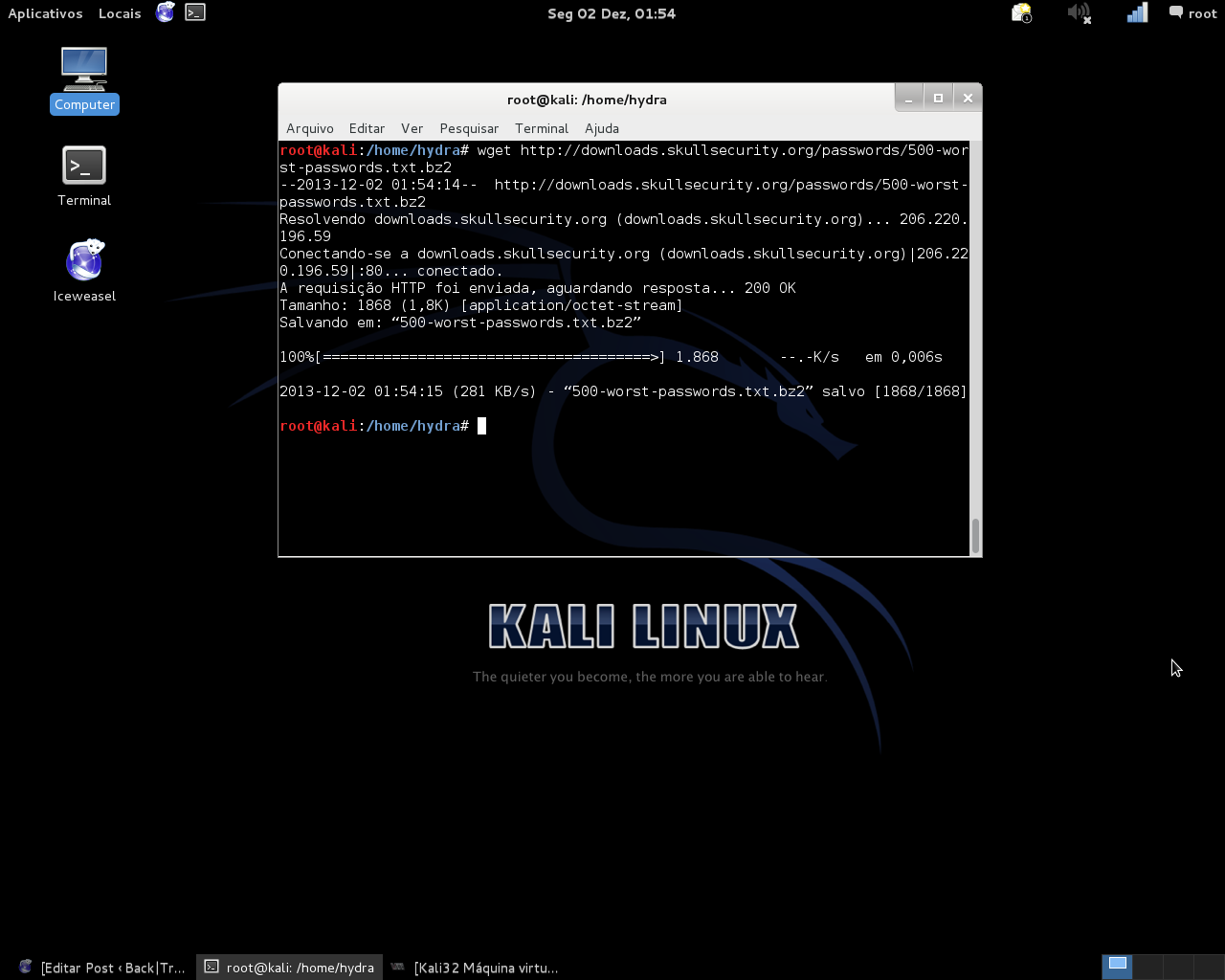
Task: Click the 'salvo [1868/1868]' text
Action: tap(895, 391)
